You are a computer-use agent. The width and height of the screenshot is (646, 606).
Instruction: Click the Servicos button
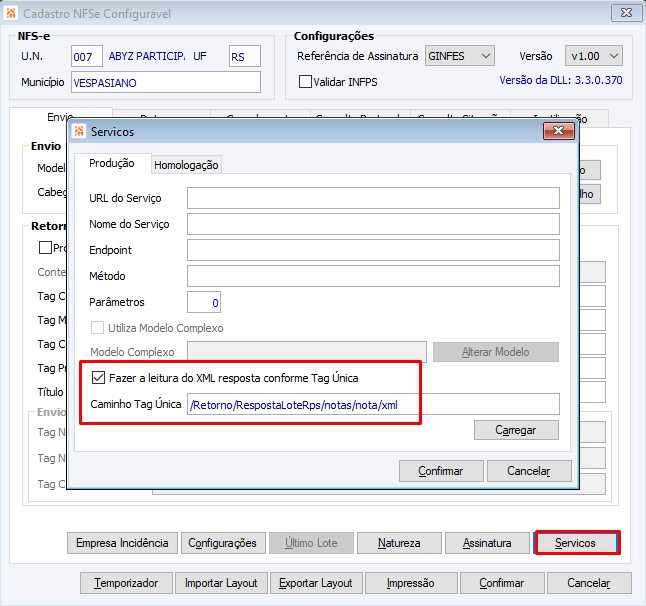tap(576, 543)
